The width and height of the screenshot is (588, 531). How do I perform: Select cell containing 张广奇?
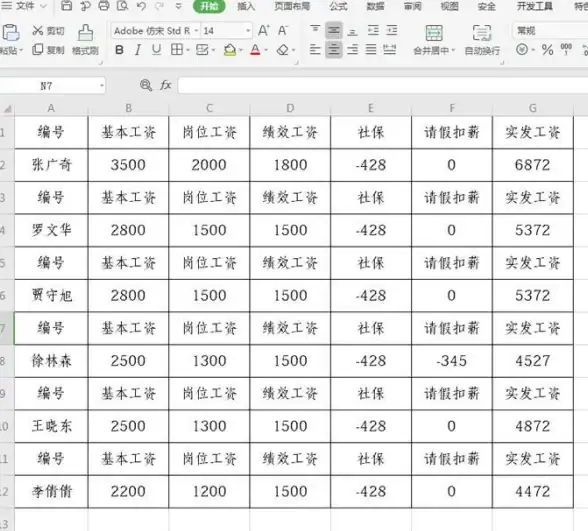51,165
